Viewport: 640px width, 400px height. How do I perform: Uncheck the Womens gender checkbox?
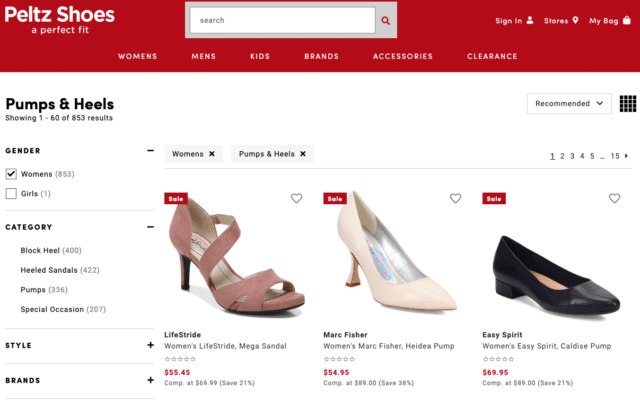(x=12, y=174)
